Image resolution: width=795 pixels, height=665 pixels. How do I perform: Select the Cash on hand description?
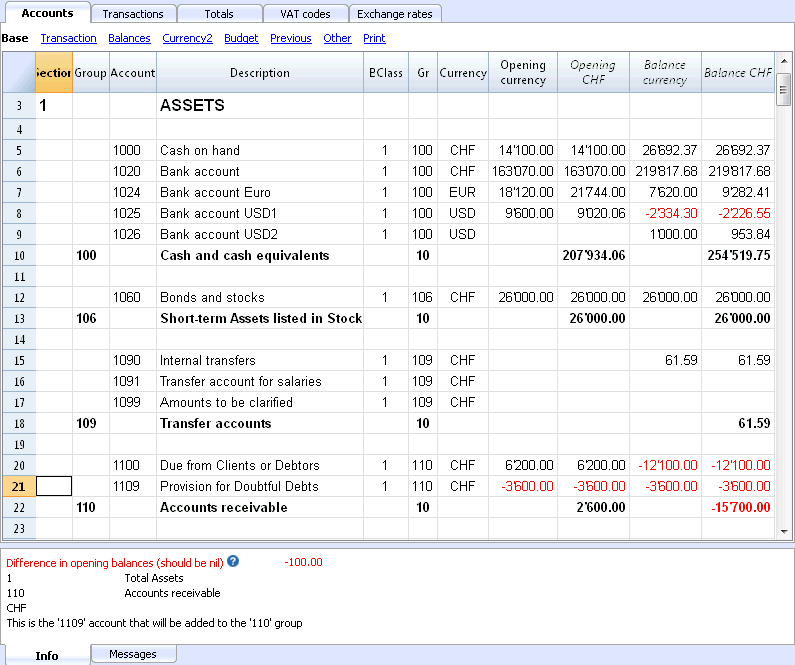click(260, 151)
